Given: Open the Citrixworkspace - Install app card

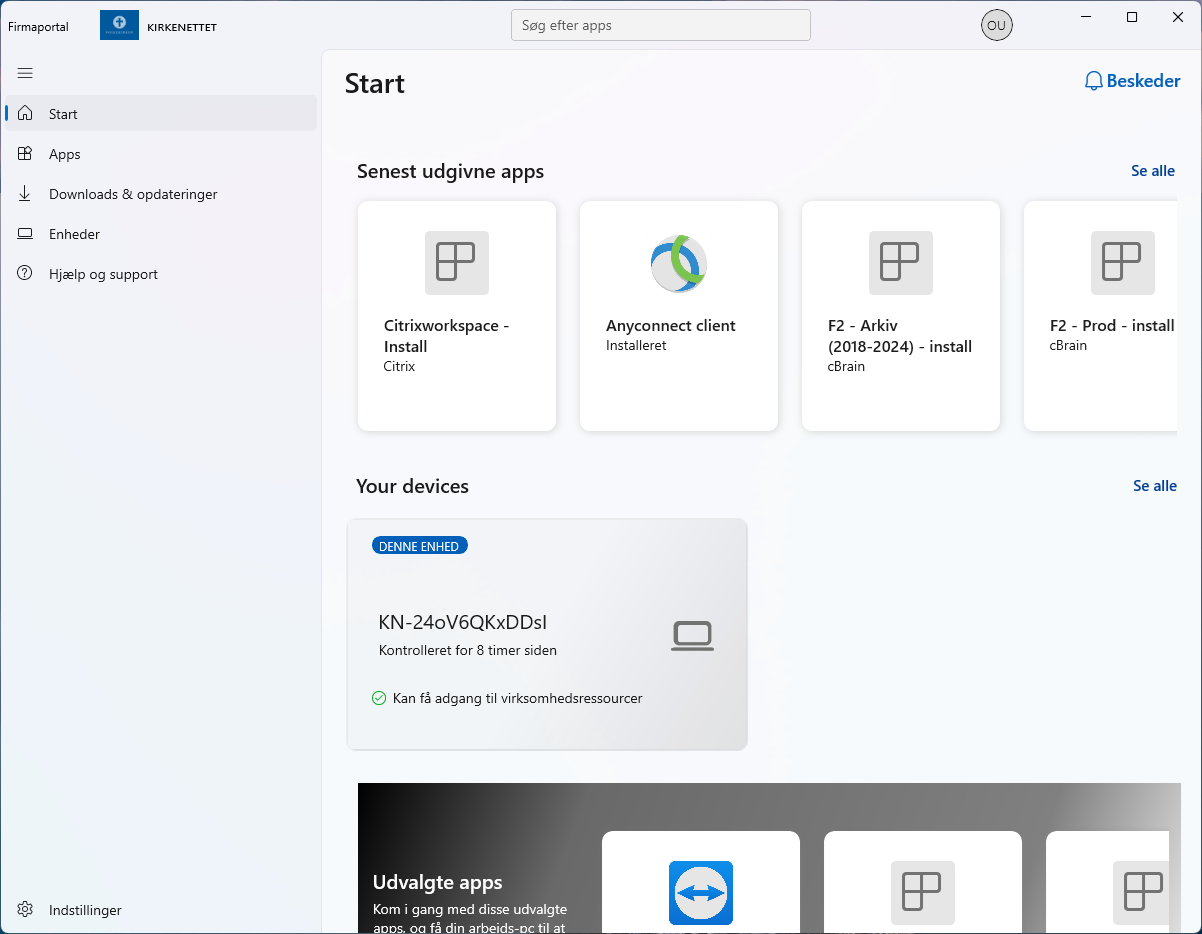Looking at the screenshot, I should [x=457, y=316].
